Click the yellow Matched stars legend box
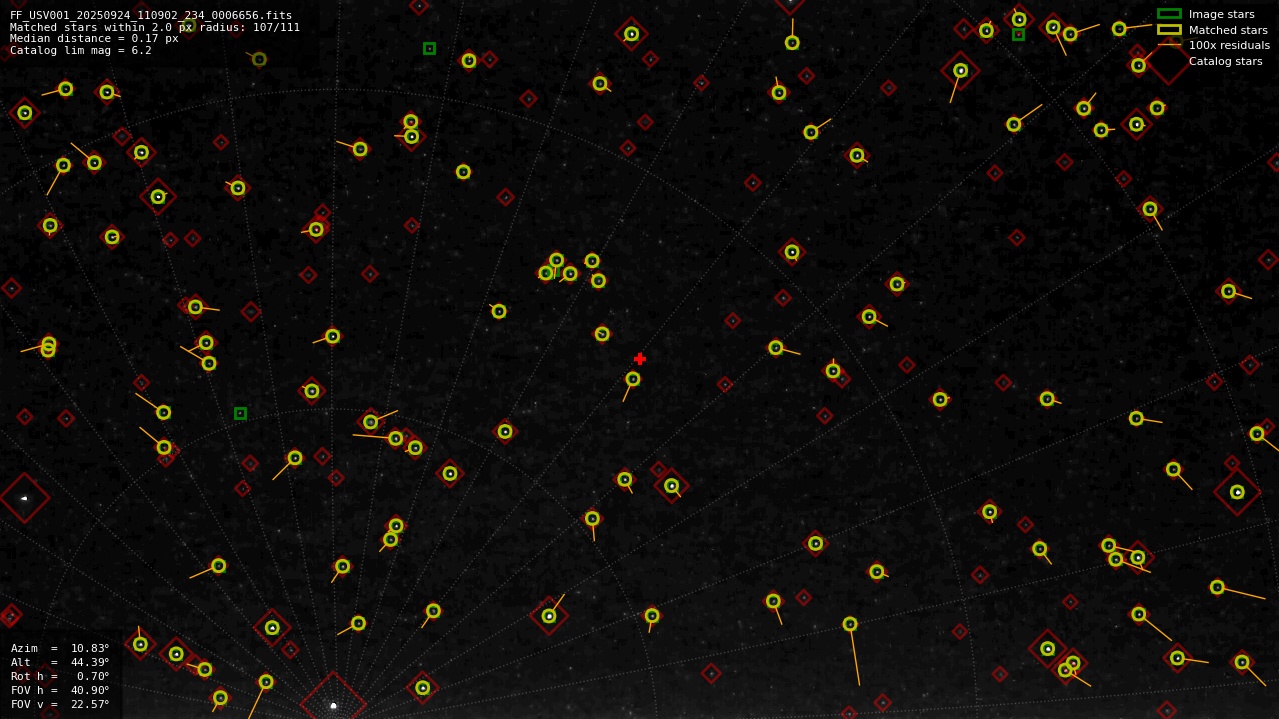This screenshot has height=719, width=1279. (1169, 29)
